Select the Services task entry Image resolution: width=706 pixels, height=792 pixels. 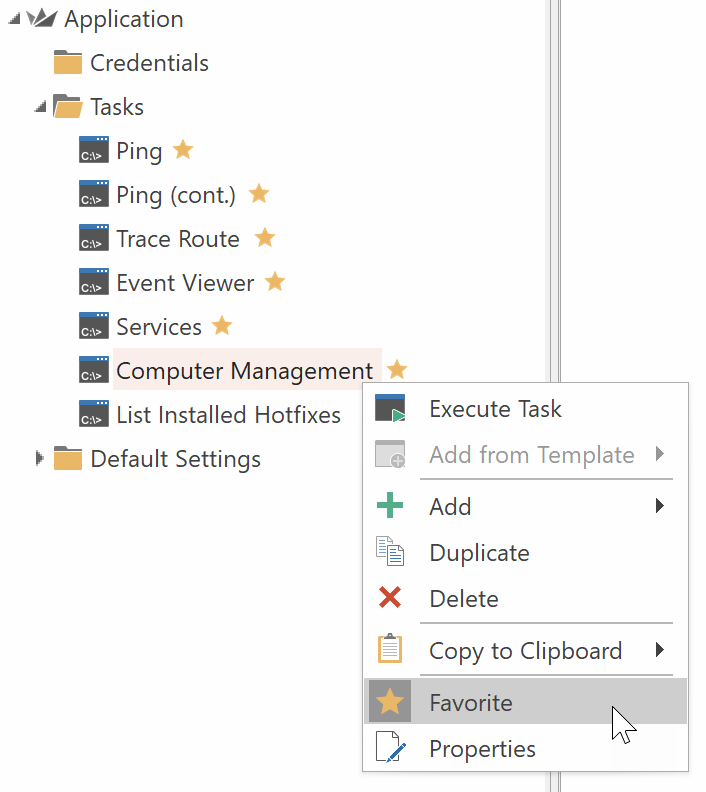point(158,327)
